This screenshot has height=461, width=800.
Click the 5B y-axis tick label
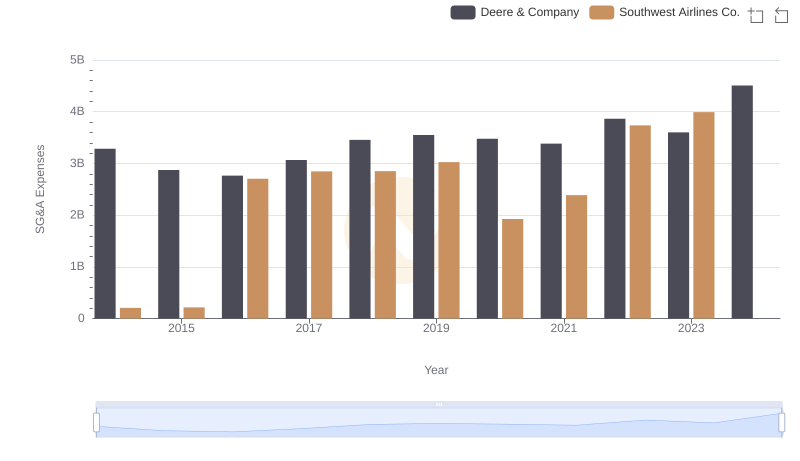pyautogui.click(x=77, y=60)
